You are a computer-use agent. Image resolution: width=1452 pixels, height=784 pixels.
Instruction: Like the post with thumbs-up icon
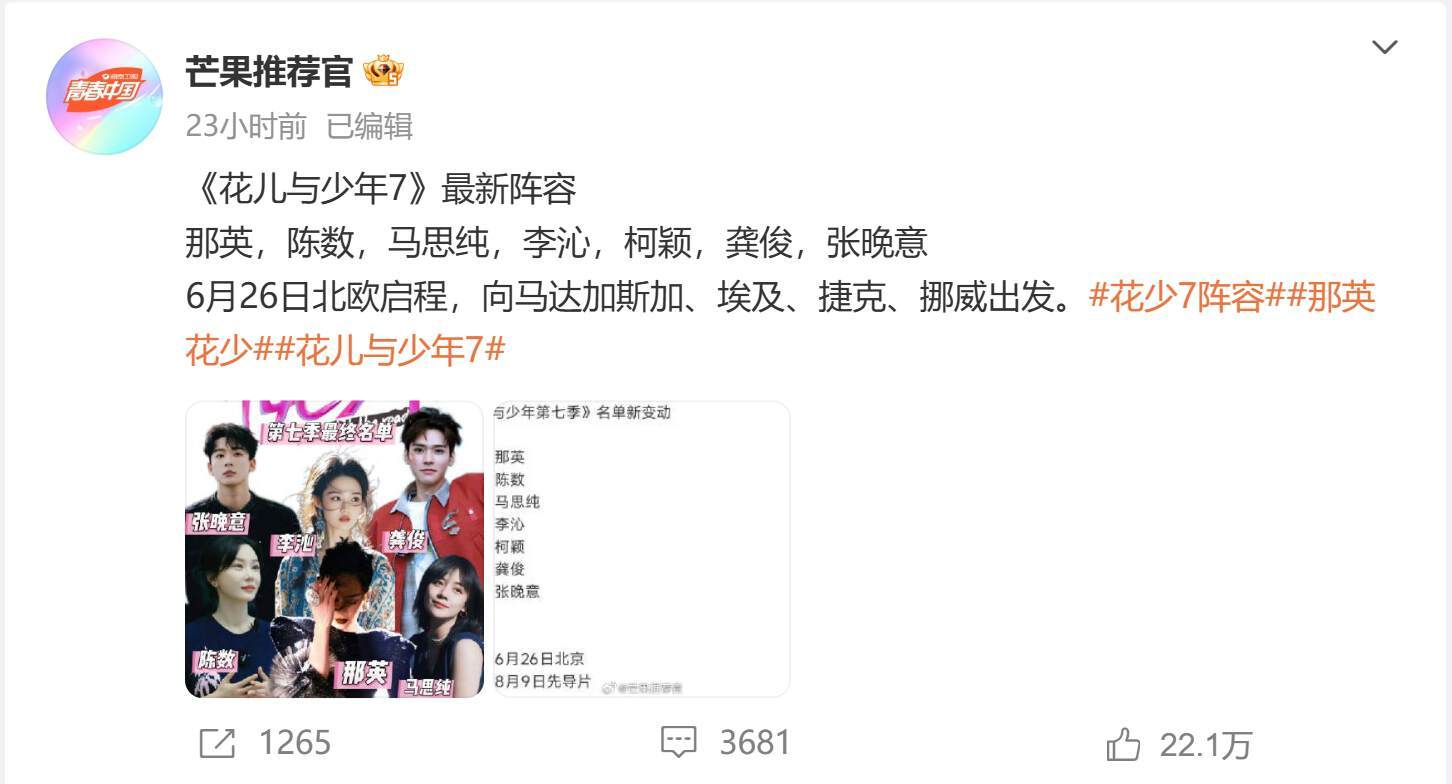[x=1124, y=744]
